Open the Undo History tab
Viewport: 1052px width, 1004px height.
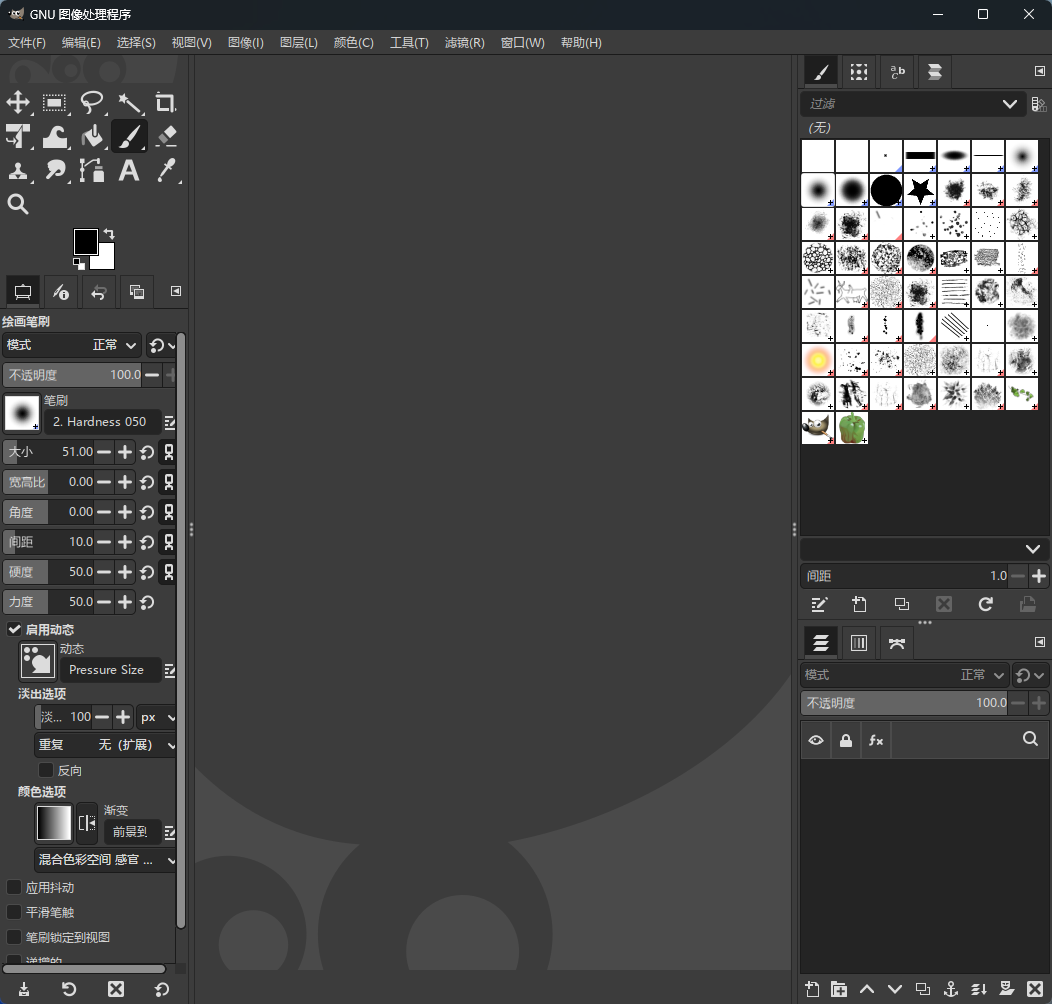(99, 292)
